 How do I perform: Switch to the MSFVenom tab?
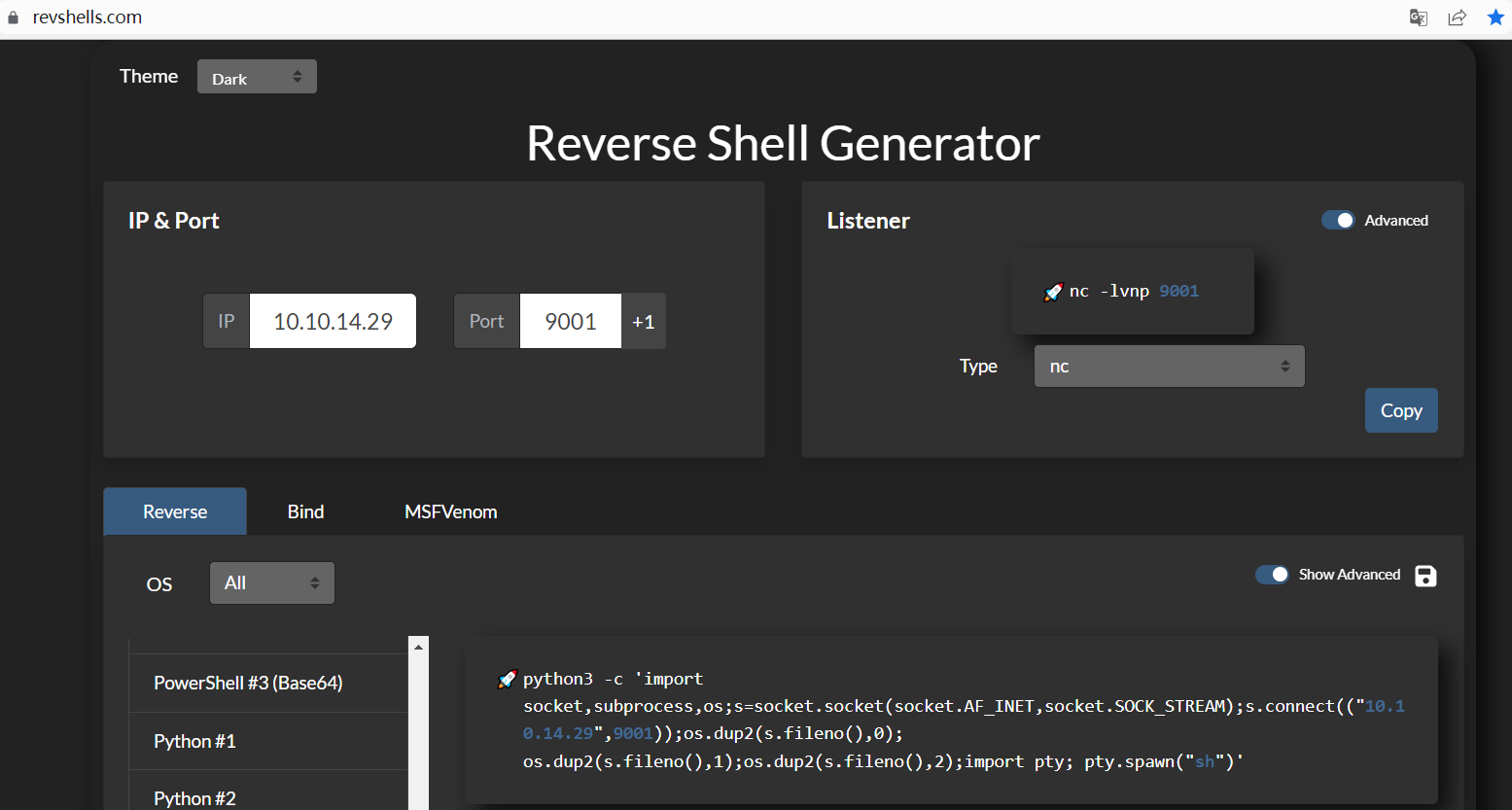click(451, 511)
